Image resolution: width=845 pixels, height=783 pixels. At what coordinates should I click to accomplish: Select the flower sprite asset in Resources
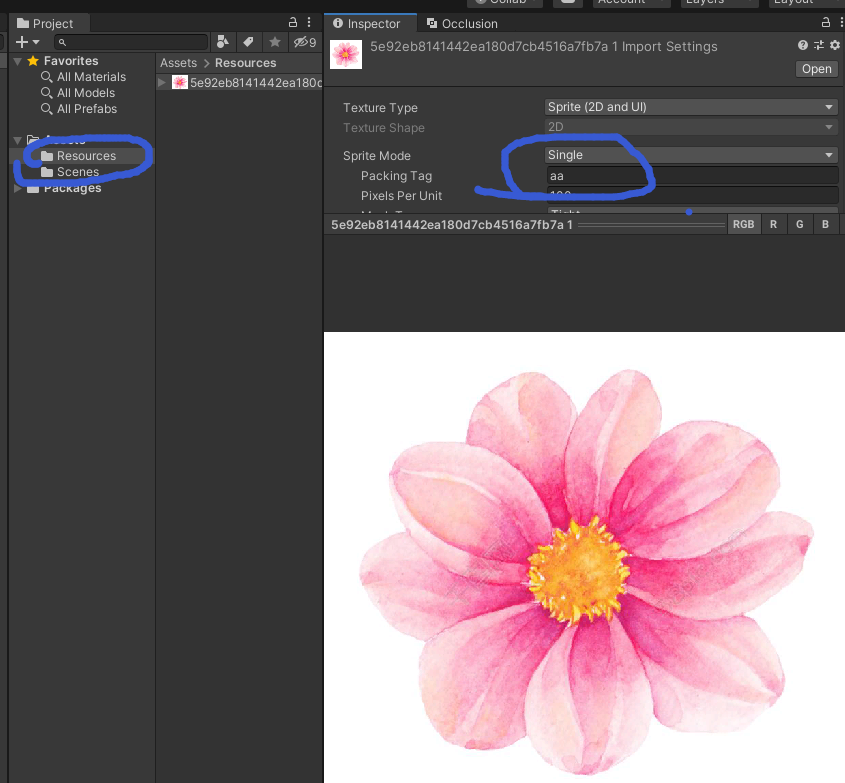[247, 82]
